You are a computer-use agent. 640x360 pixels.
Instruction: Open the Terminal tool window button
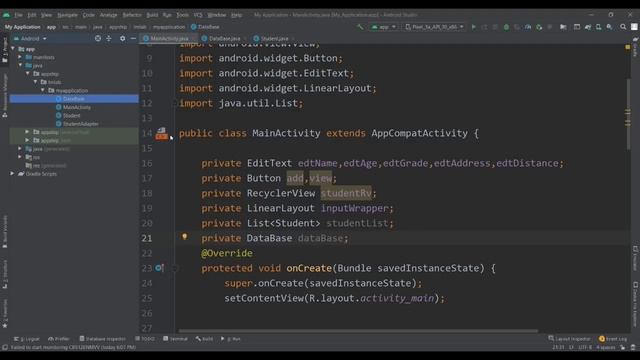click(175, 339)
